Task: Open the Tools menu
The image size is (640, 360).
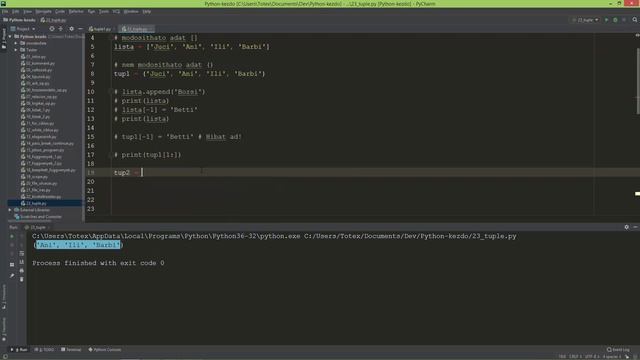Action: pos(104,11)
